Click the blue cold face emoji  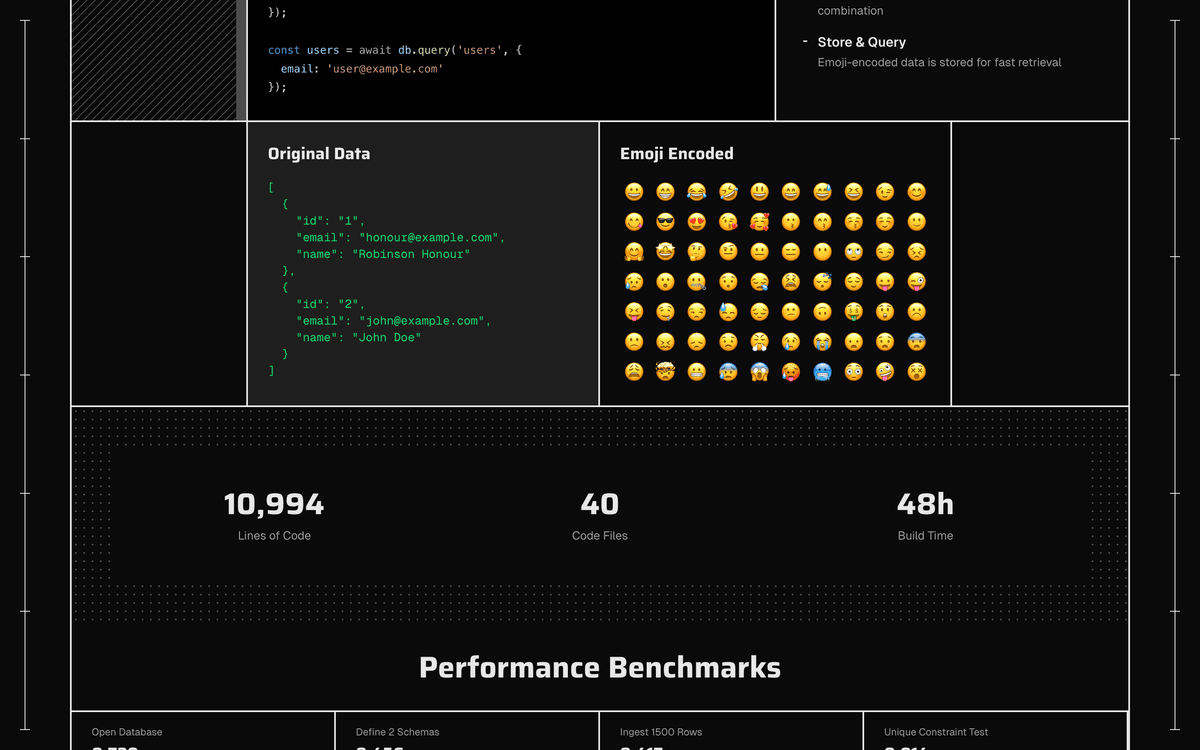pyautogui.click(x=822, y=372)
